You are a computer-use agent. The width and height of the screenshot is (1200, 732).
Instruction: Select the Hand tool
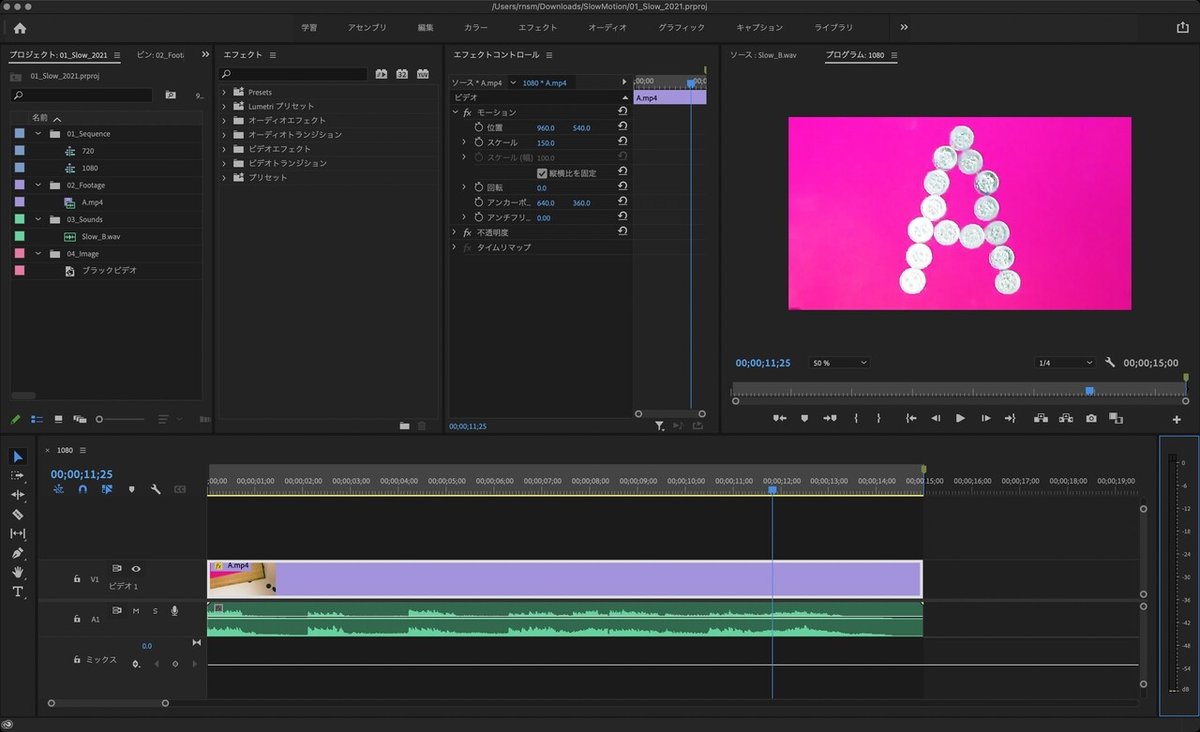18,572
